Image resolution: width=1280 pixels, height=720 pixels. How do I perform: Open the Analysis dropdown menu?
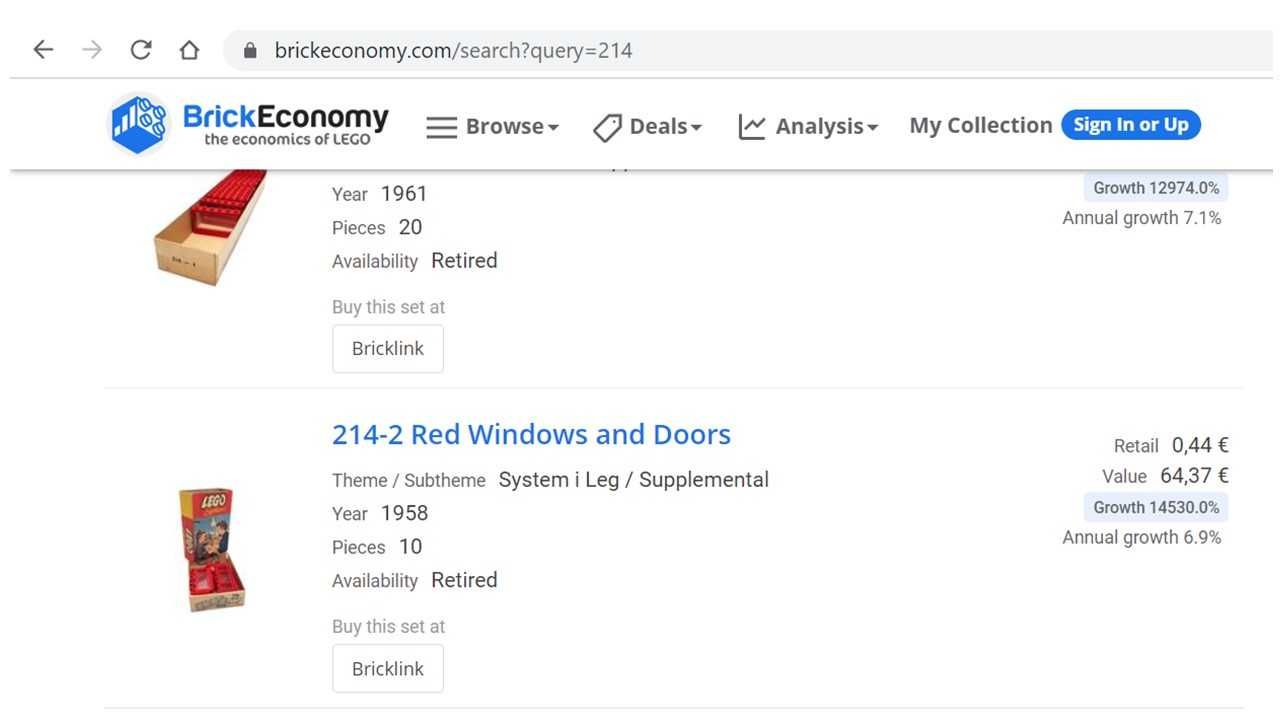(826, 126)
